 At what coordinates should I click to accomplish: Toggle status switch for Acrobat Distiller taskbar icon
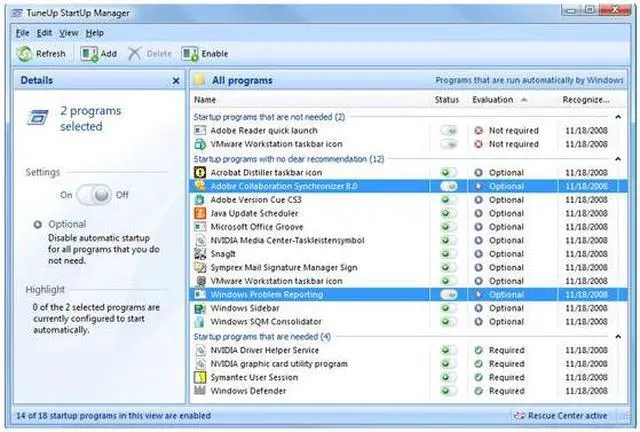pos(449,173)
